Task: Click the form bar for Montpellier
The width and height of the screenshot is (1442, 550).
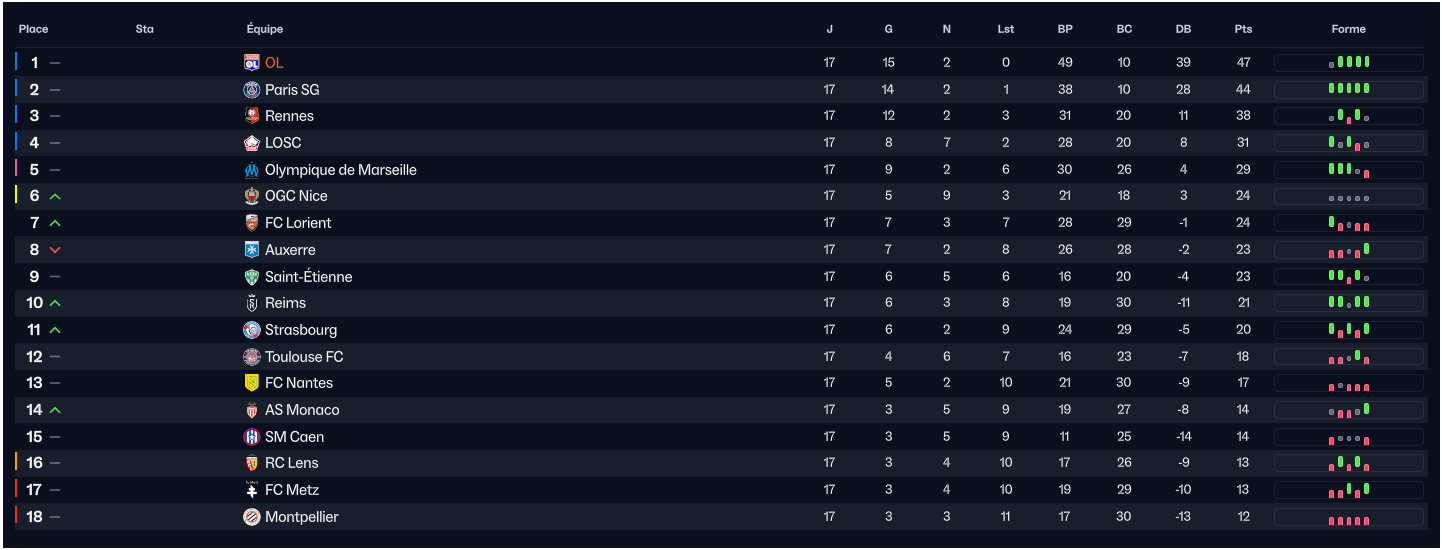Action: click(1348, 517)
